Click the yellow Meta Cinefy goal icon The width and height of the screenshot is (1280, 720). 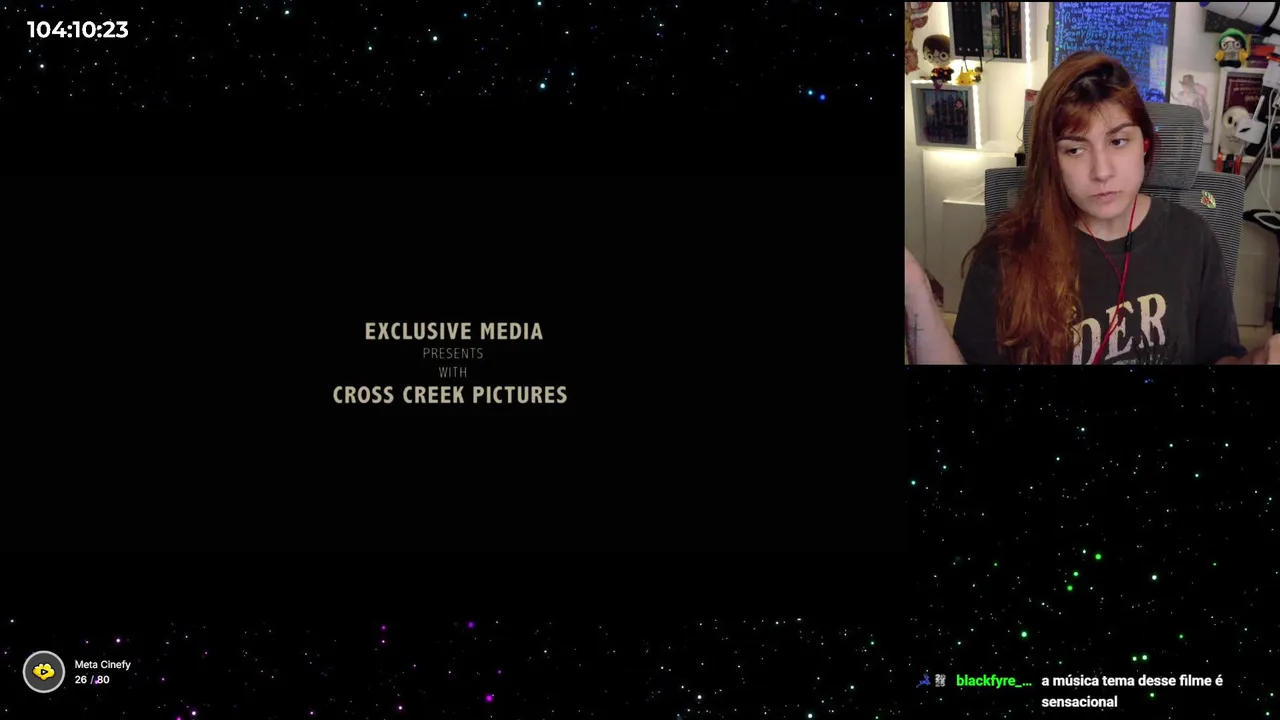44,672
